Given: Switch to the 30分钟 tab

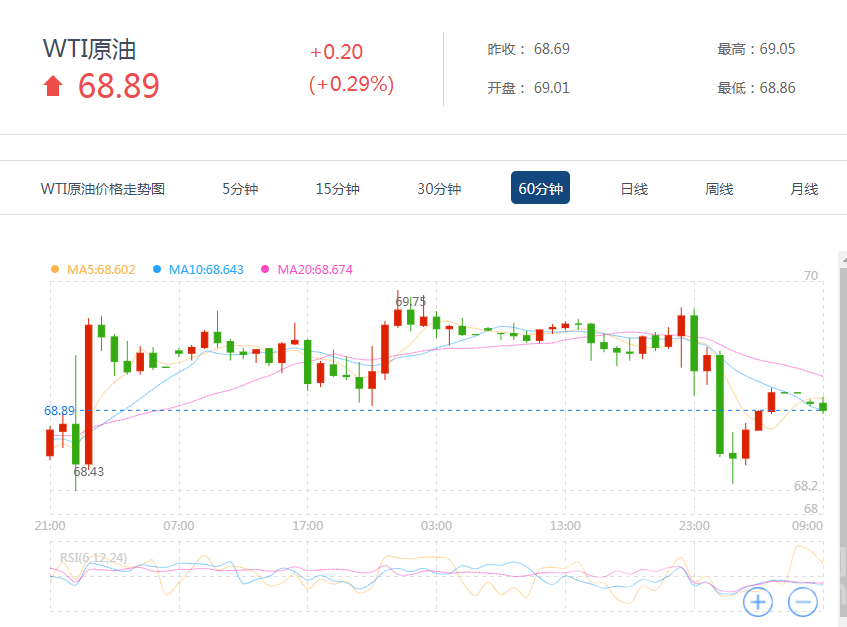Looking at the screenshot, I should pos(439,188).
